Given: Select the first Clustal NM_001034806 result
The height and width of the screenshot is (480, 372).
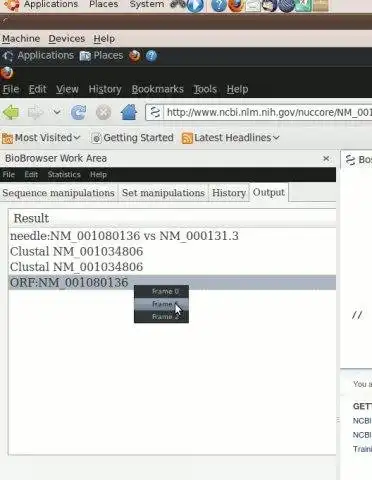Looking at the screenshot, I should pos(172,251).
